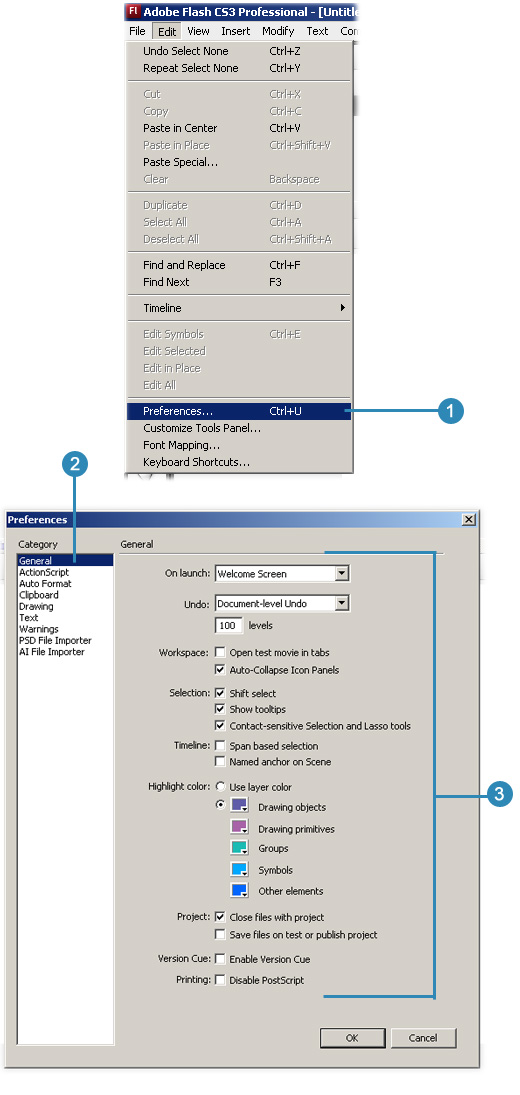Open the File menu
Viewport: 520px width, 1095px height.
137,31
